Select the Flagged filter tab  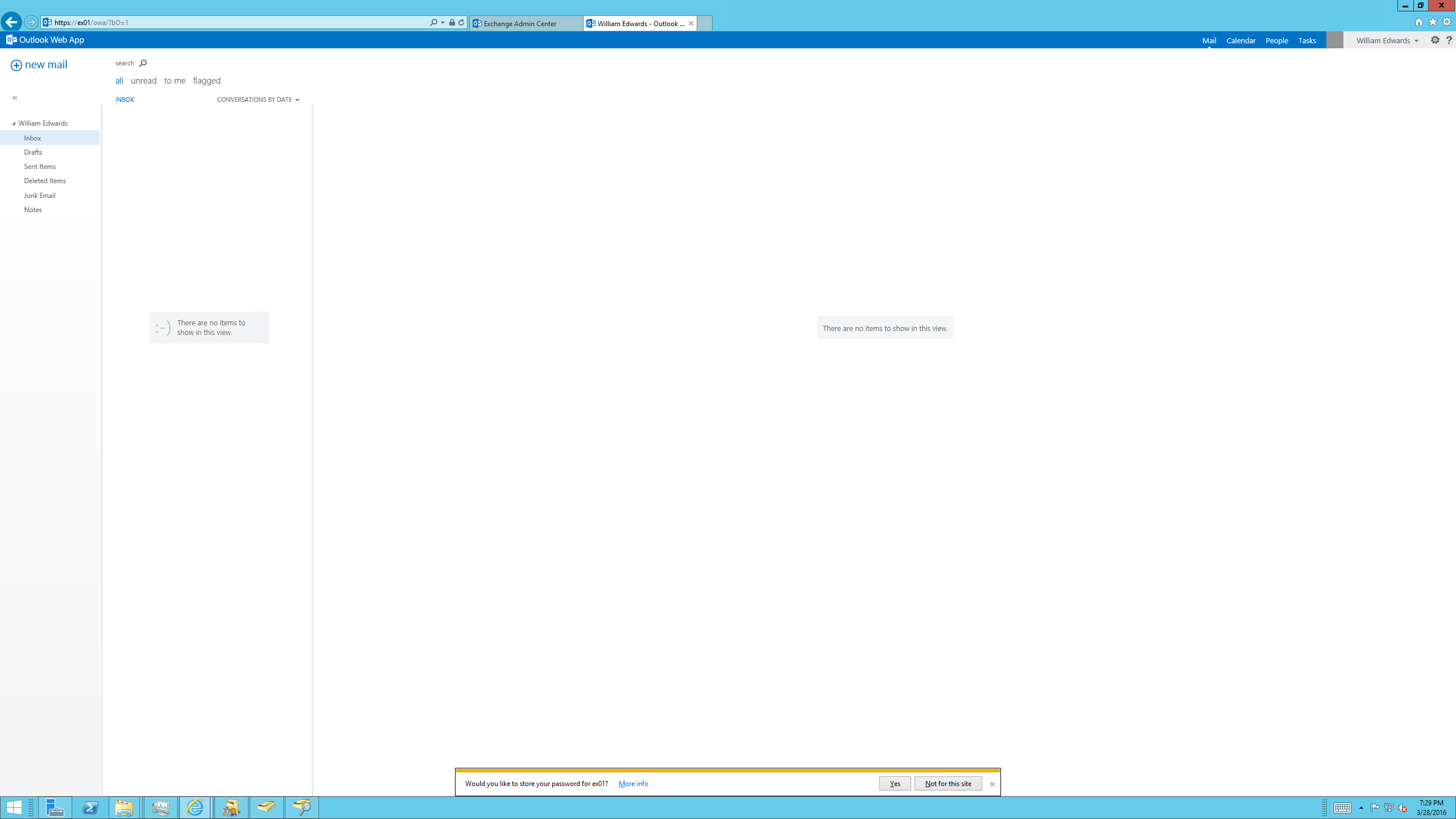click(x=207, y=80)
